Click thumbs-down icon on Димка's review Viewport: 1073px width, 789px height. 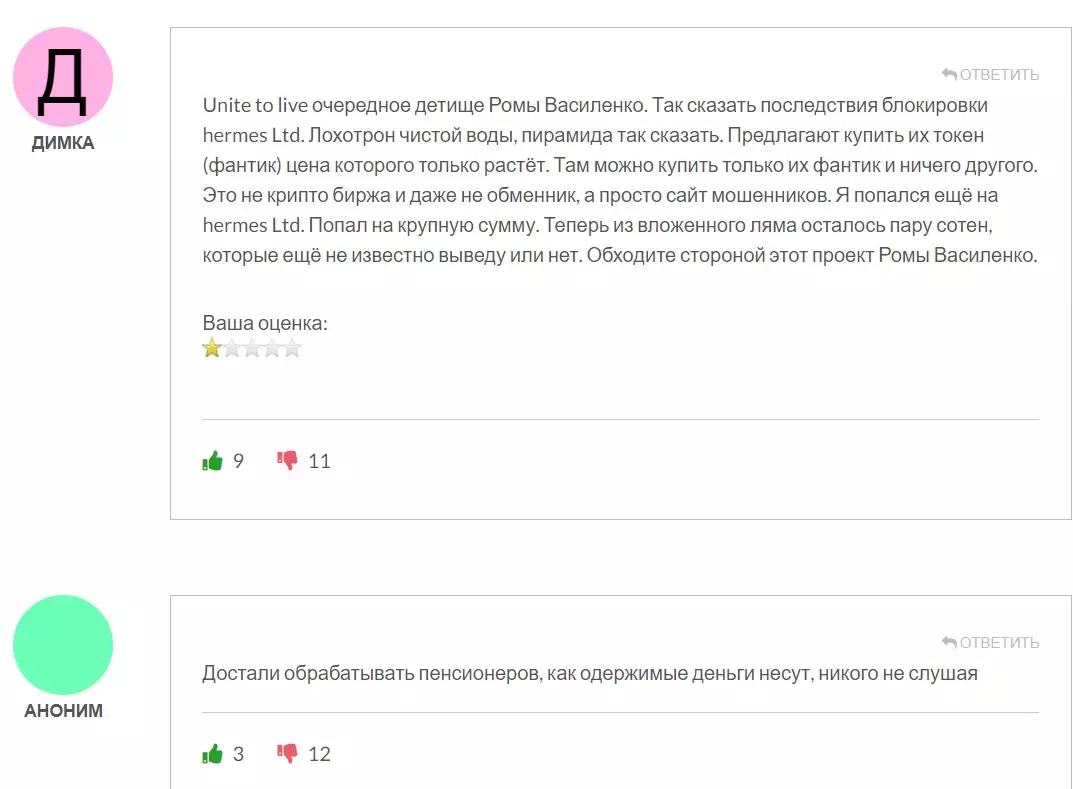[288, 460]
